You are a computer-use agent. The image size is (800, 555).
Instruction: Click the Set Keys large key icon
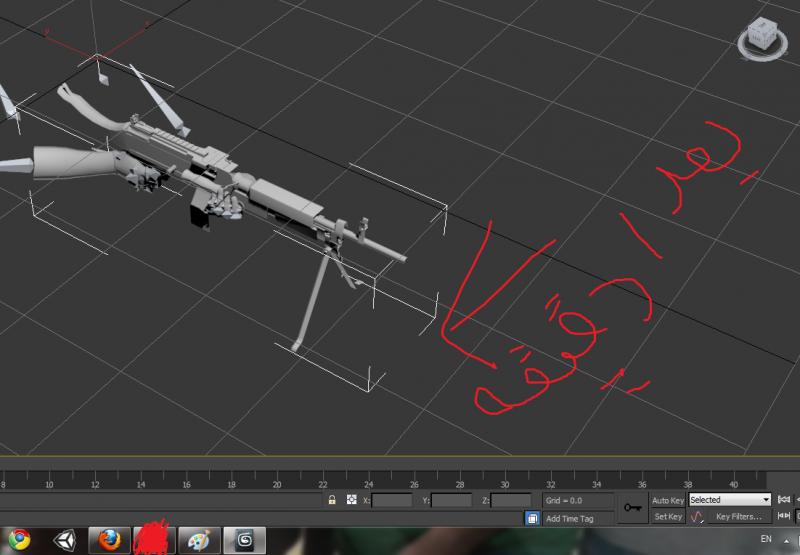click(633, 508)
